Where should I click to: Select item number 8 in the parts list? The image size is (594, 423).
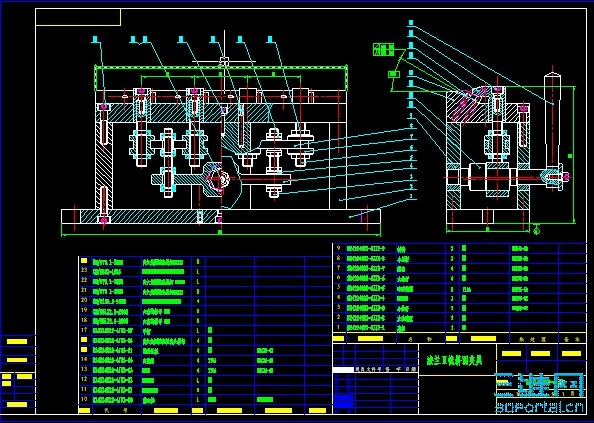(339, 258)
